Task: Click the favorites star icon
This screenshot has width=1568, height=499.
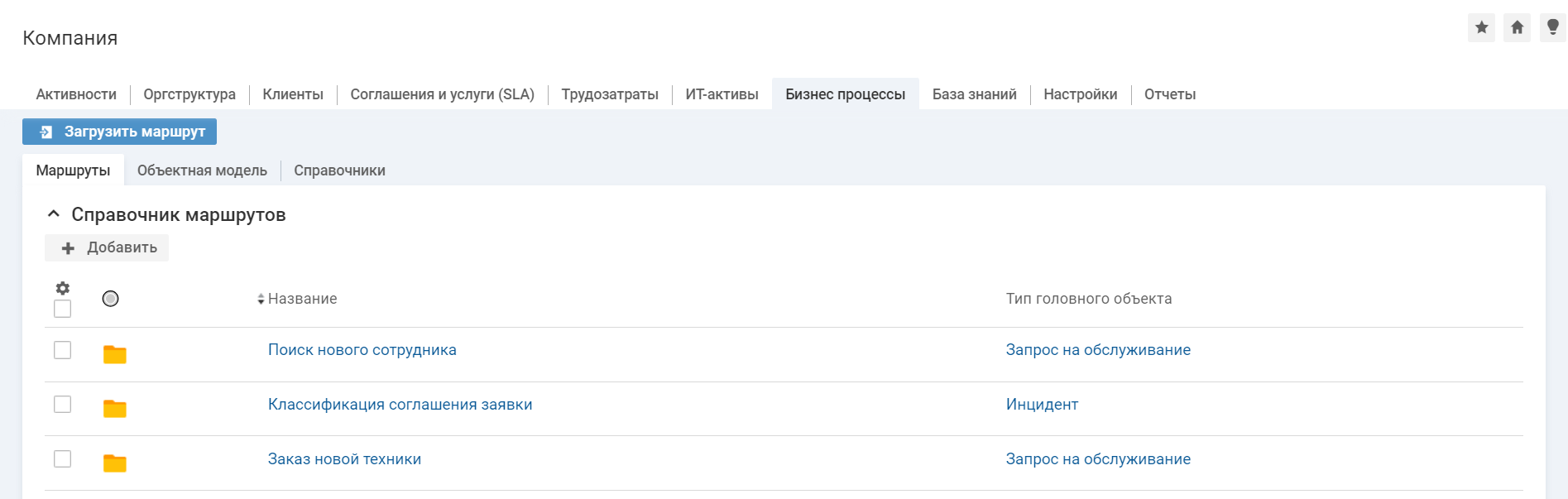Action: point(1481,27)
